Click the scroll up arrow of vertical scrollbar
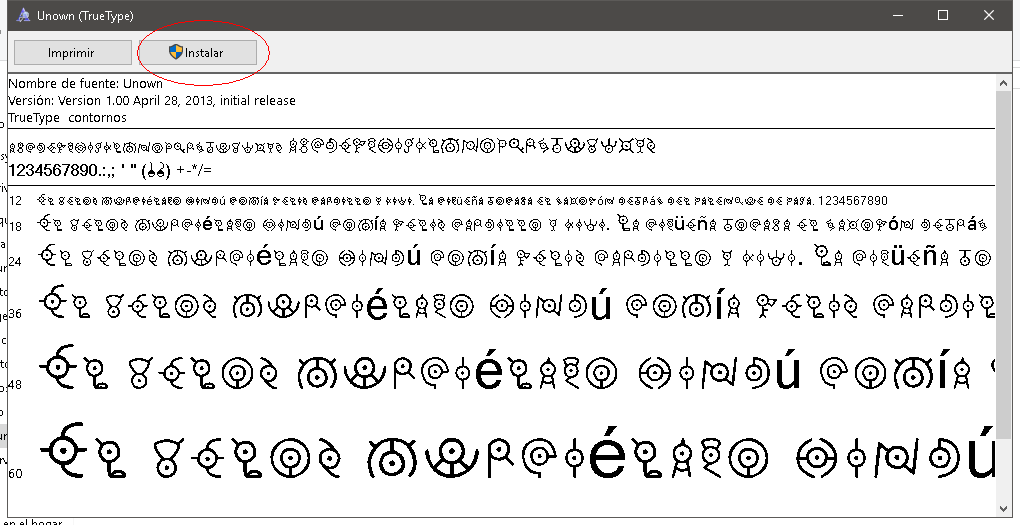This screenshot has width=1020, height=525. tap(1004, 83)
